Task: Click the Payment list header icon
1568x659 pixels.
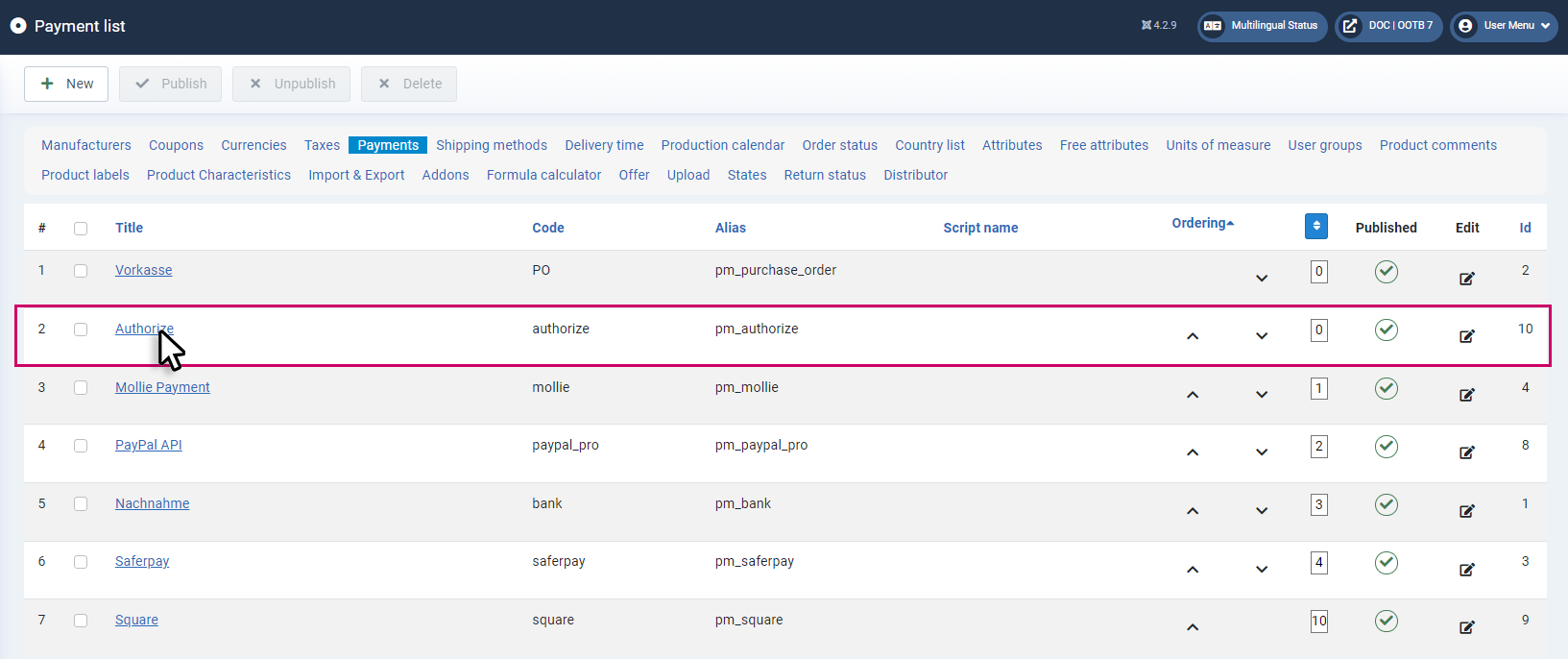Action: pyautogui.click(x=18, y=26)
